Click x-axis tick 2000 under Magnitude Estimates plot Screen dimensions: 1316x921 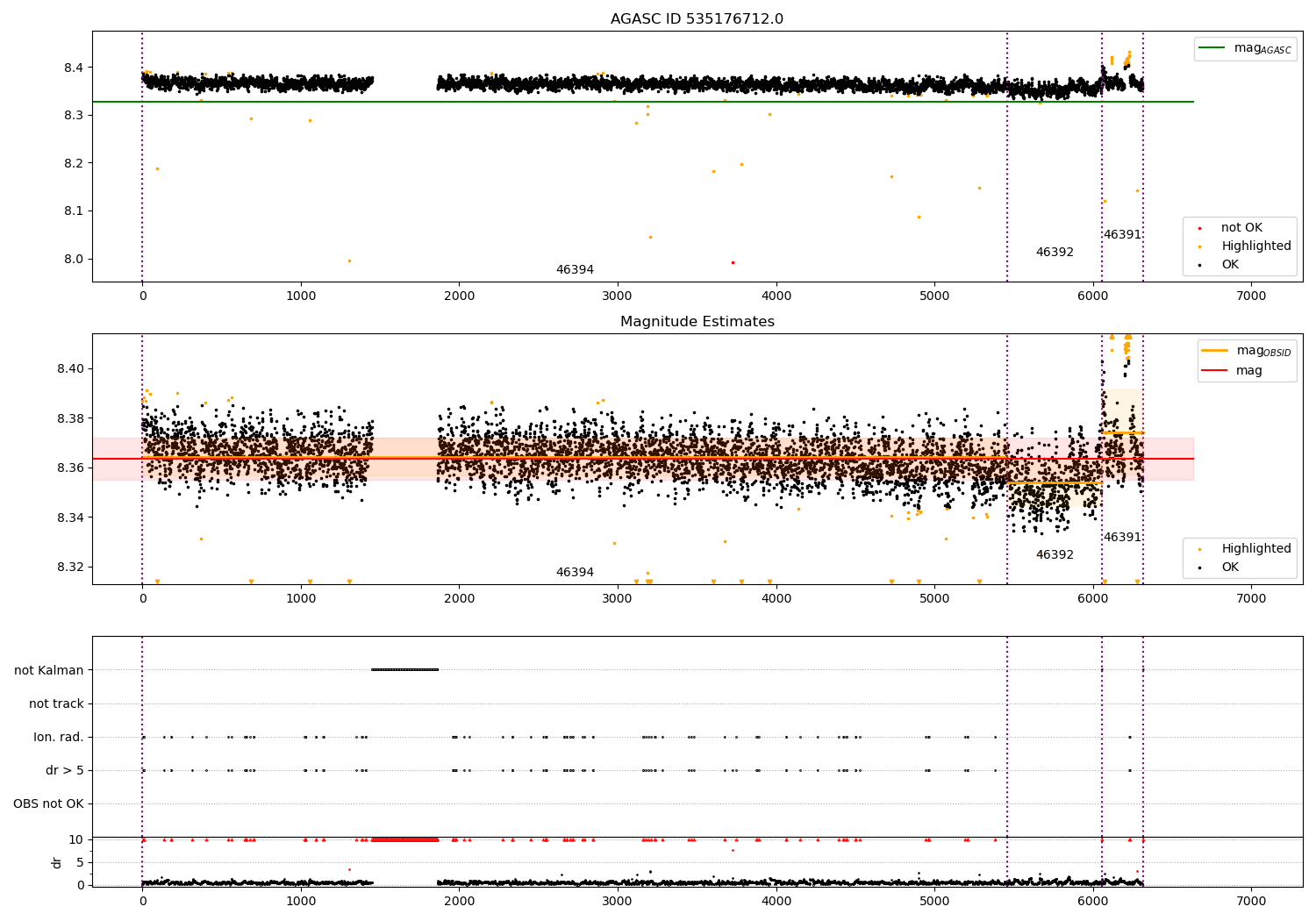tap(459, 599)
